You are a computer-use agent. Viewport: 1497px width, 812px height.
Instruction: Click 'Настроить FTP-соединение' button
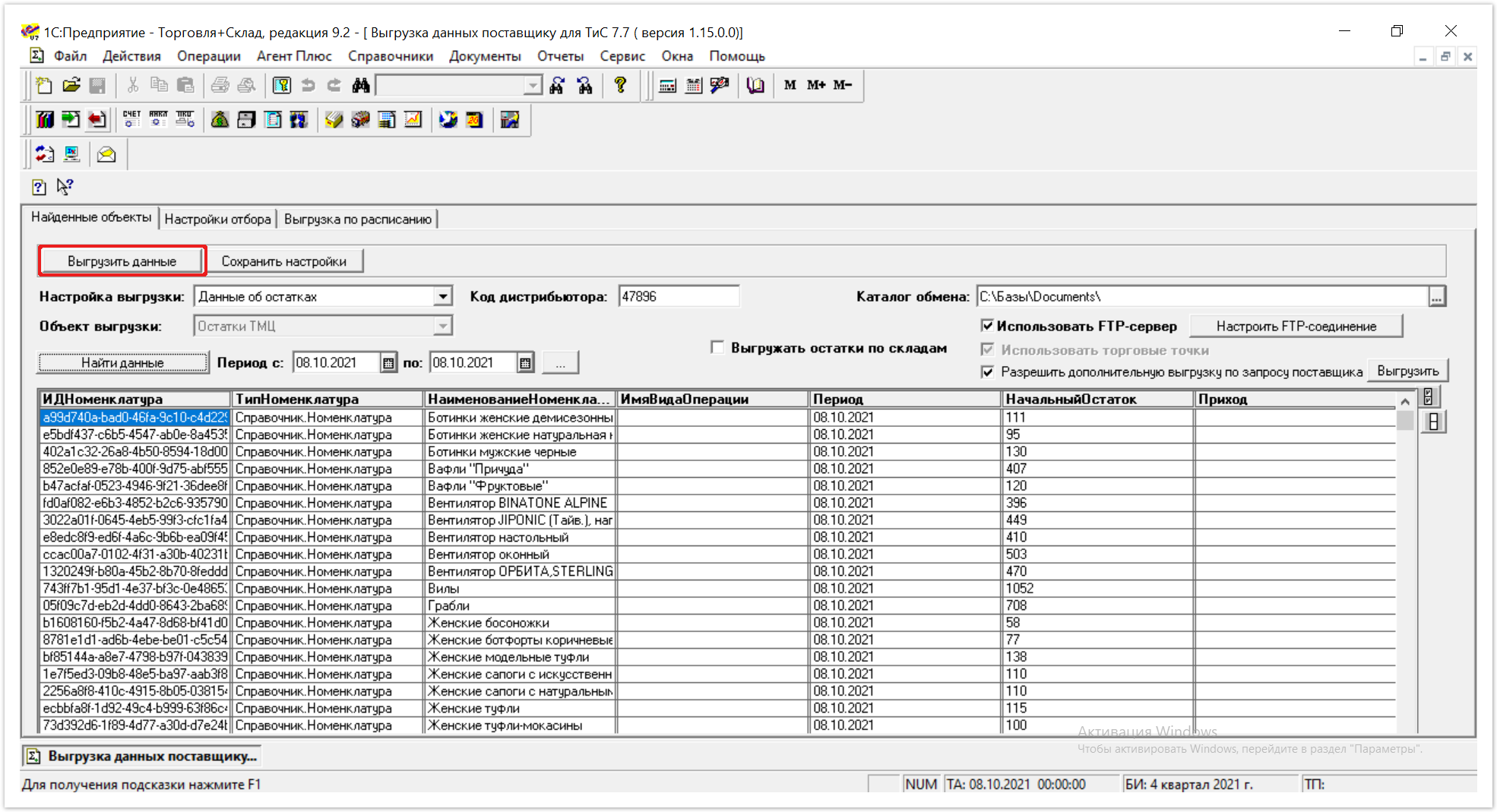pos(1296,326)
